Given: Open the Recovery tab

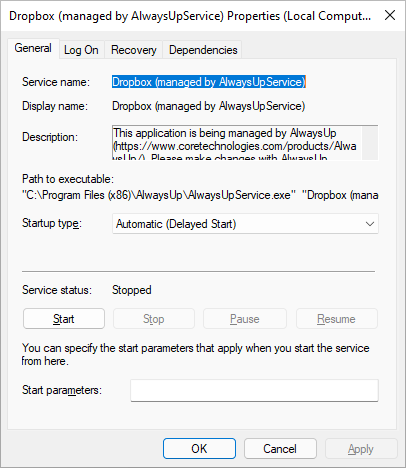Looking at the screenshot, I should (x=133, y=50).
